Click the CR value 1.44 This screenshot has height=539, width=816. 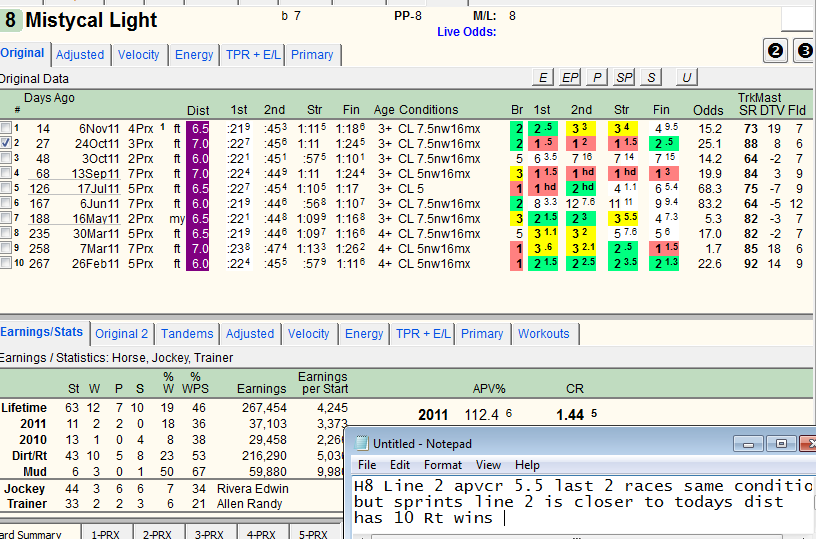570,415
